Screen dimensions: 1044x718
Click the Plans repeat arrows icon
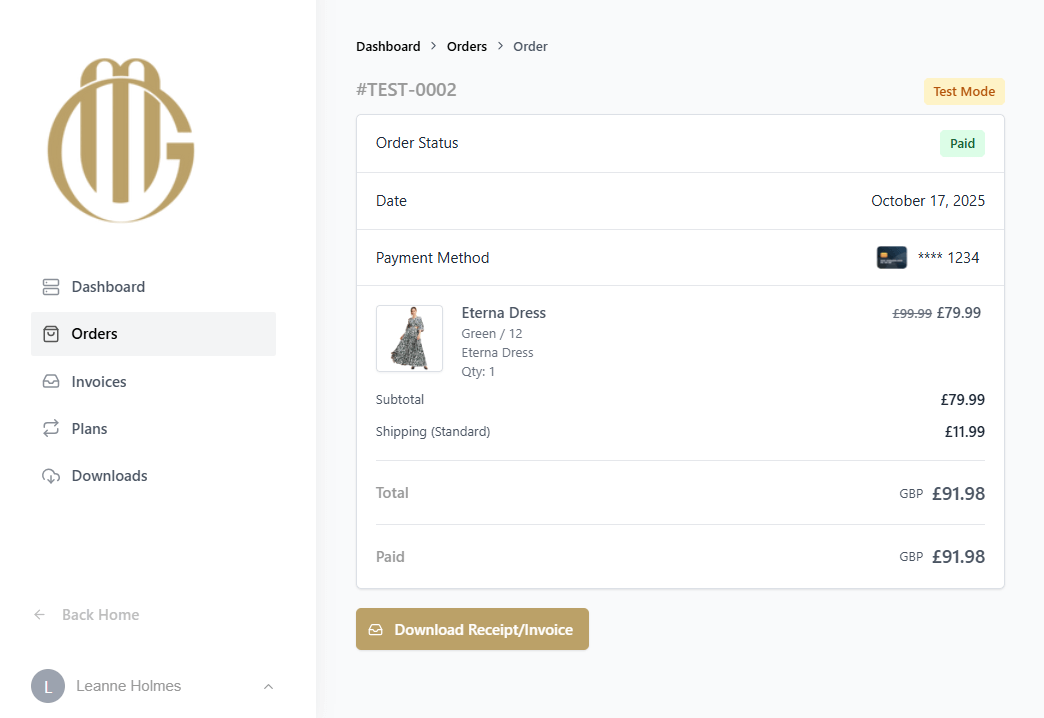(51, 429)
